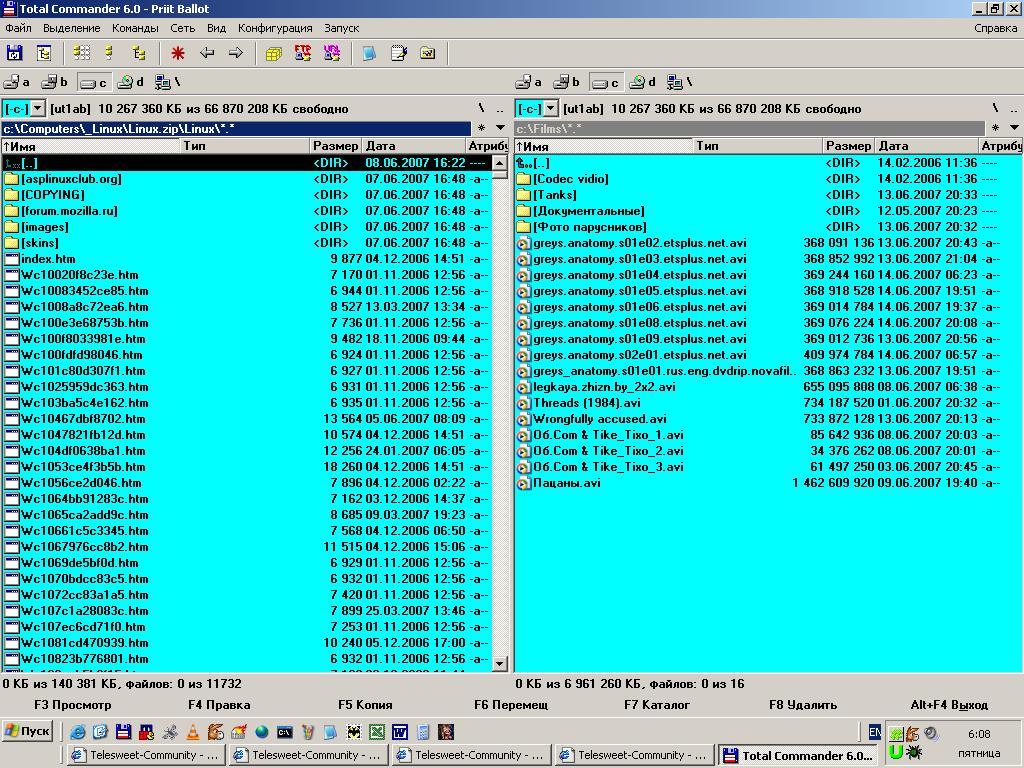The width and height of the screenshot is (1024, 768).
Task: Click the red asterisk invert selection icon
Action: click(178, 53)
